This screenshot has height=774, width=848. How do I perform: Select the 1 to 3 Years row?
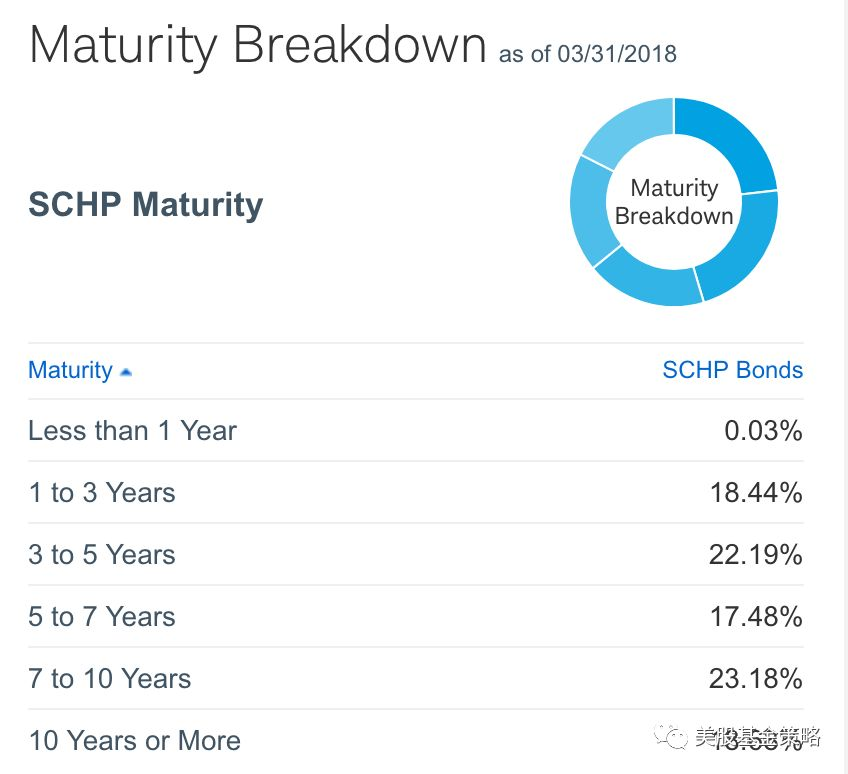pyautogui.click(x=101, y=493)
